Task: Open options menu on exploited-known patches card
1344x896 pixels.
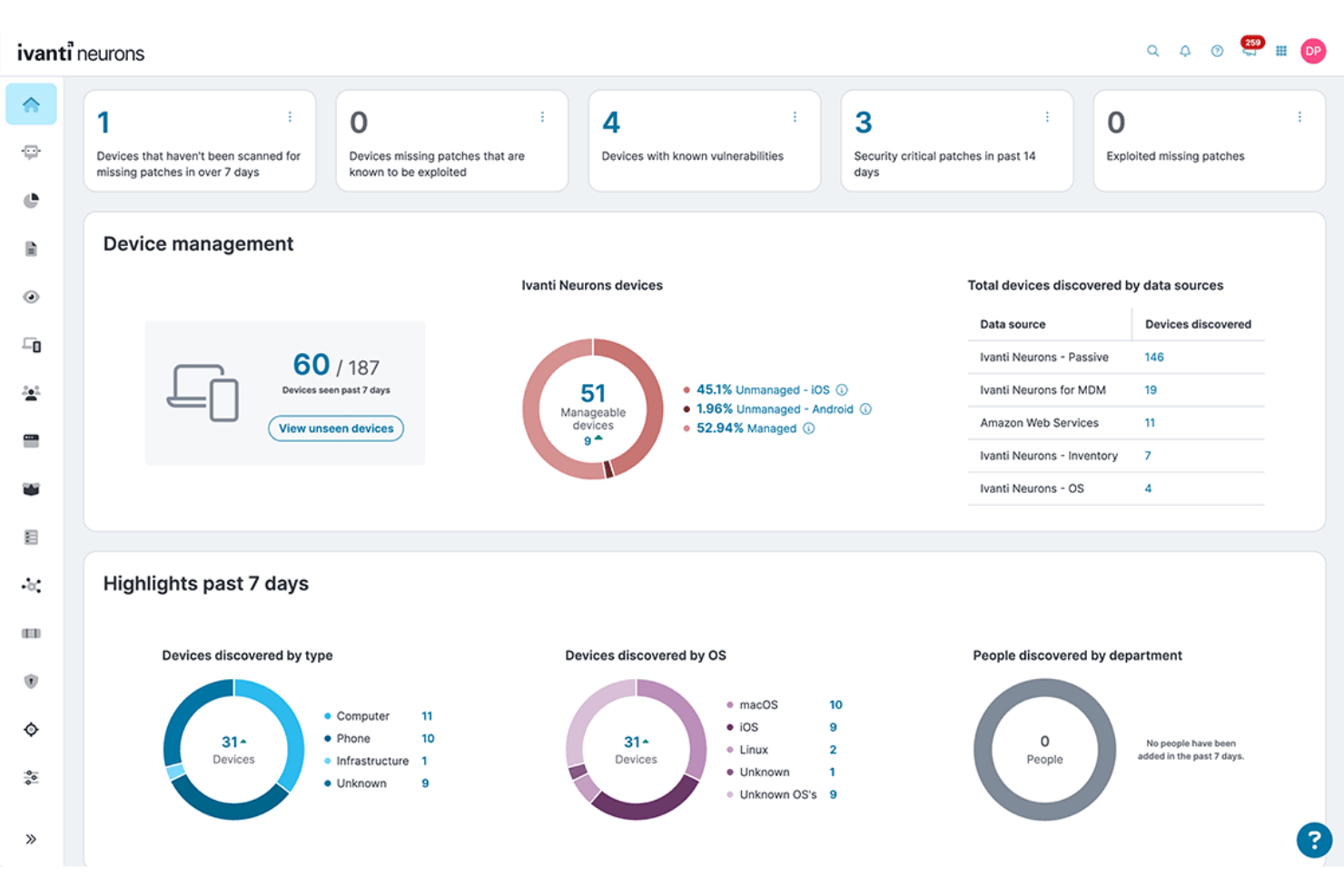Action: click(x=542, y=117)
